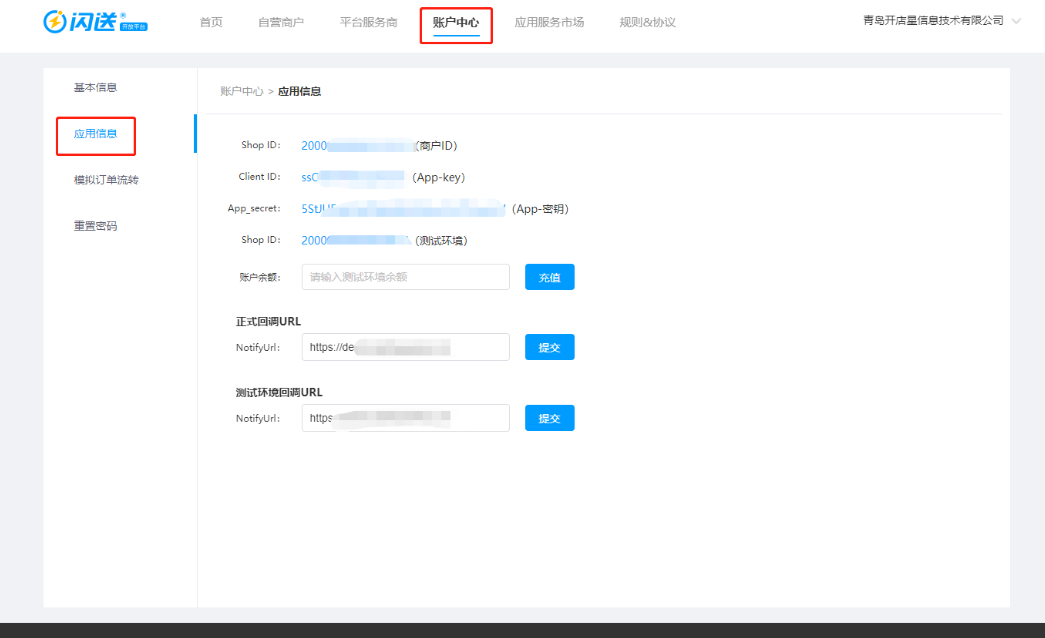The image size is (1045, 638).
Task: Go to the 首页 navigation tab
Action: click(211, 22)
